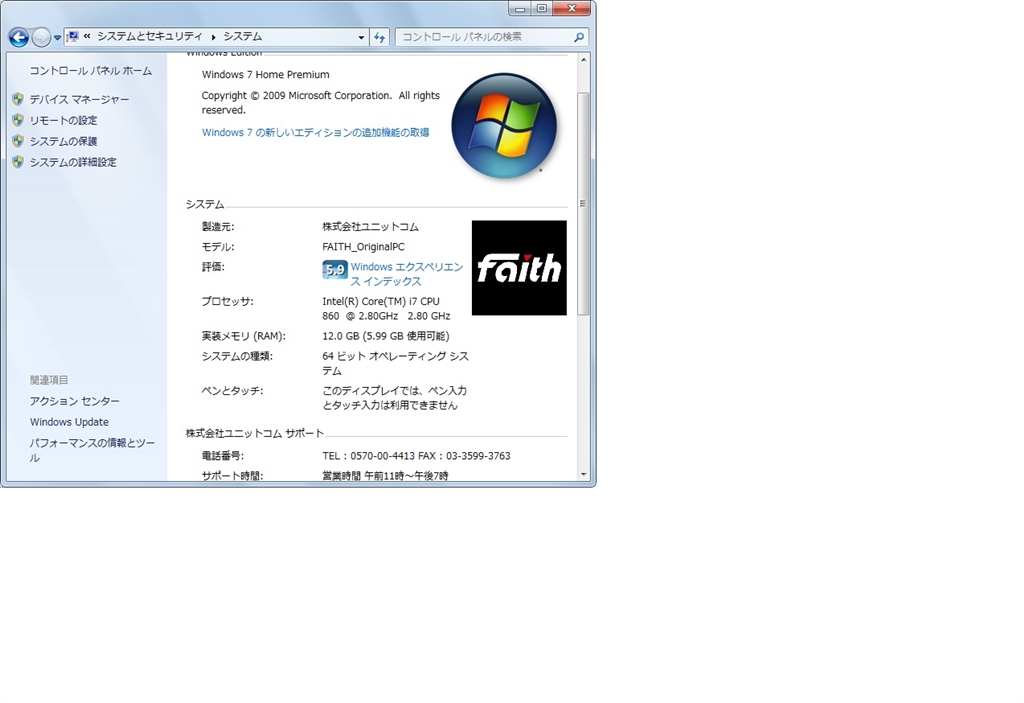This screenshot has width=1024, height=703.
Task: Click the Back navigation arrow button
Action: [19, 38]
